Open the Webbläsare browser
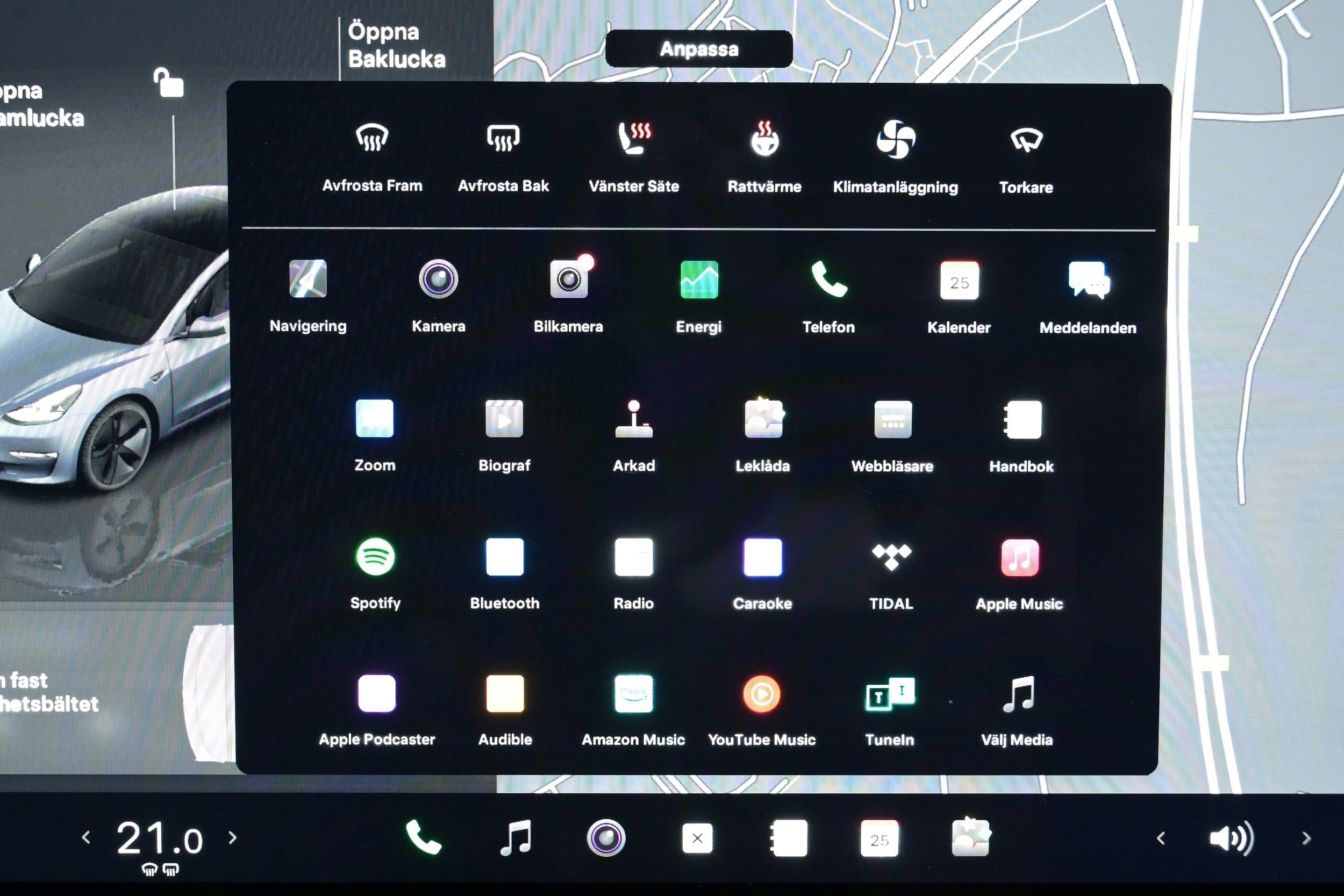This screenshot has height=896, width=1344. [892, 435]
